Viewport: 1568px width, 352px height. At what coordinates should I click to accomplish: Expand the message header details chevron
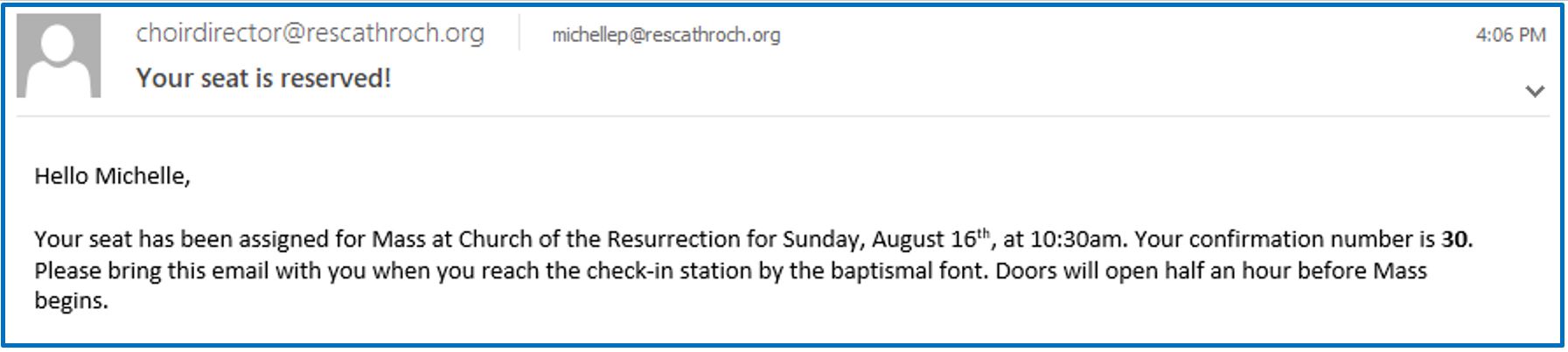click(1534, 91)
